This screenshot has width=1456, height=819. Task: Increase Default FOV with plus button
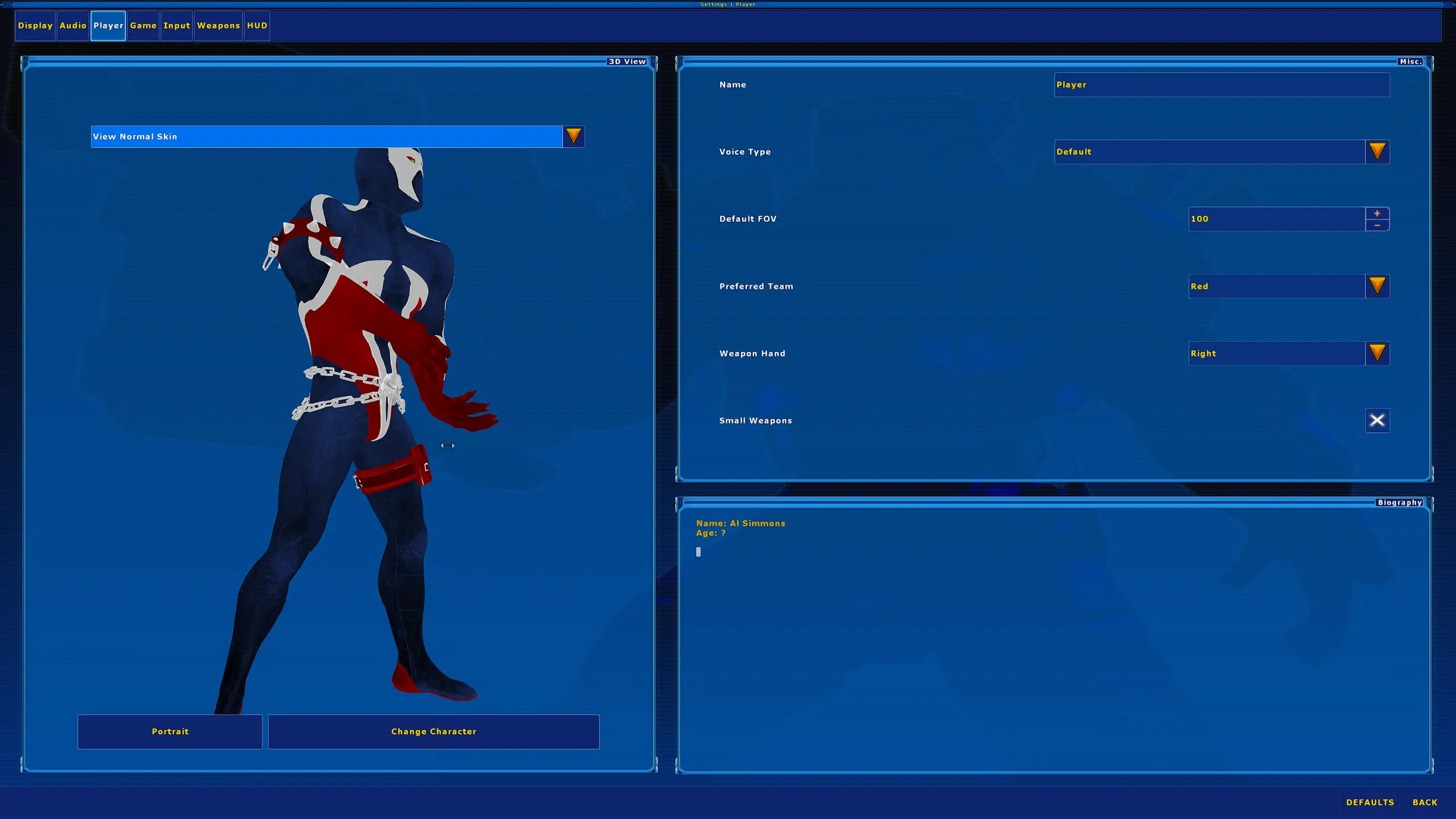[x=1377, y=213]
